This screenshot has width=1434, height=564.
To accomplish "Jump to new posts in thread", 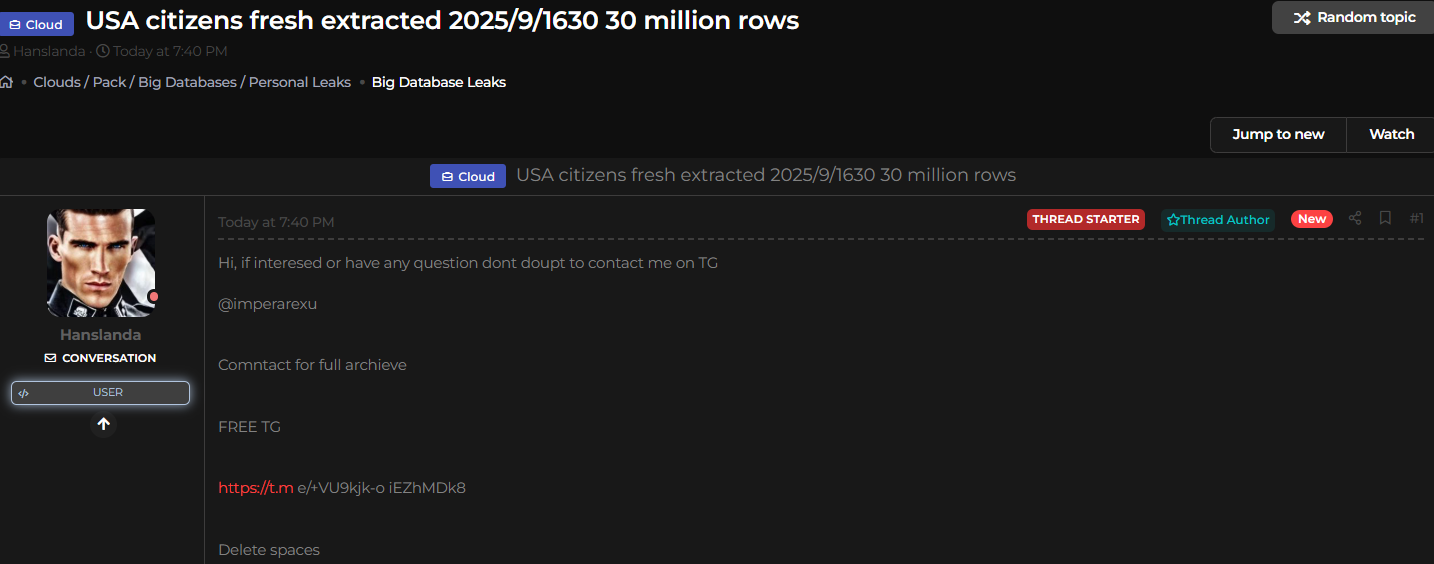I will (1278, 134).
